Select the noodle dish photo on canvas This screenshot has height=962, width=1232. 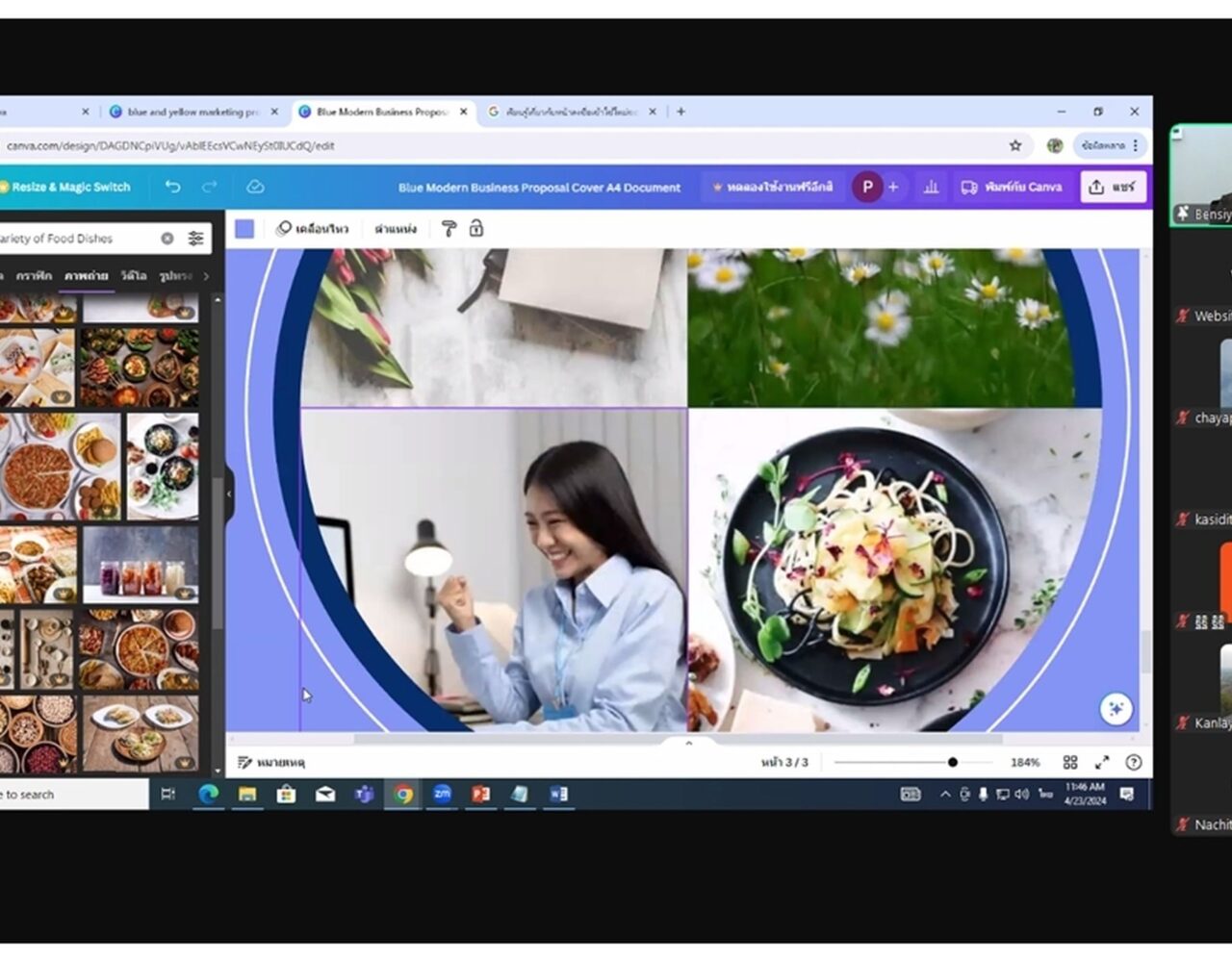click(x=895, y=570)
